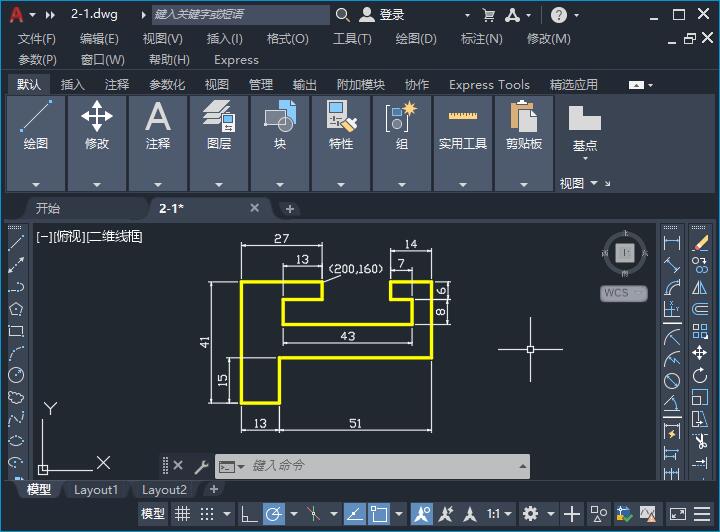Click the WCS coordinate system button
This screenshot has height=532, width=720.
(624, 293)
